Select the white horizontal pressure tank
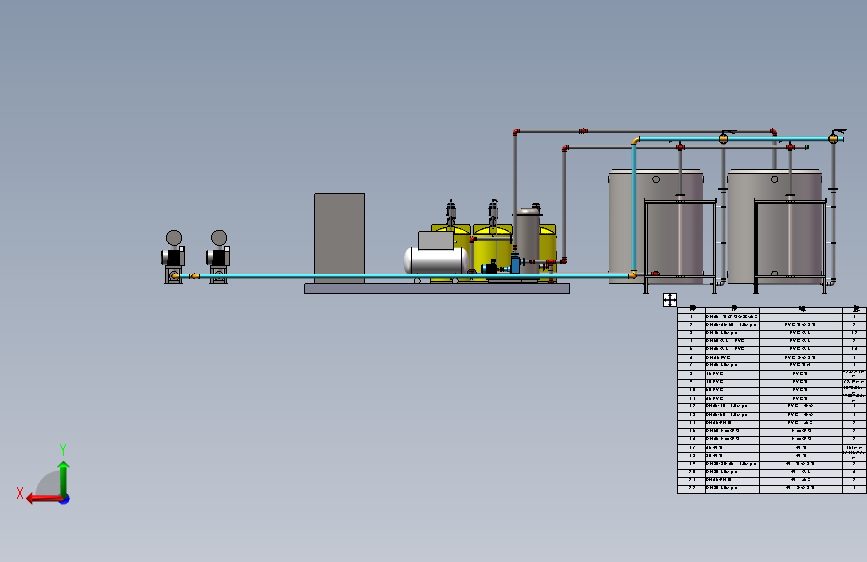867x562 pixels. pos(436,261)
